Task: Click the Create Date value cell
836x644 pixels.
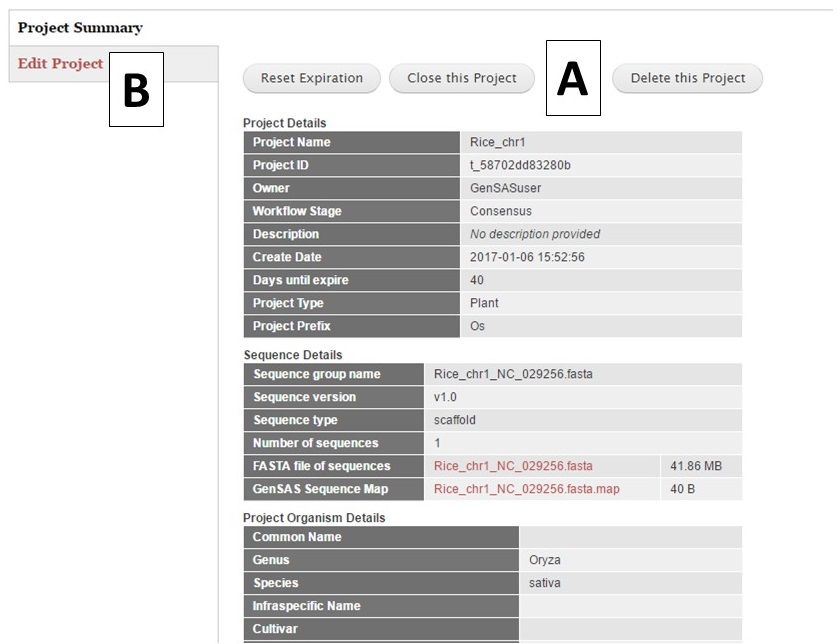Action: tap(601, 257)
